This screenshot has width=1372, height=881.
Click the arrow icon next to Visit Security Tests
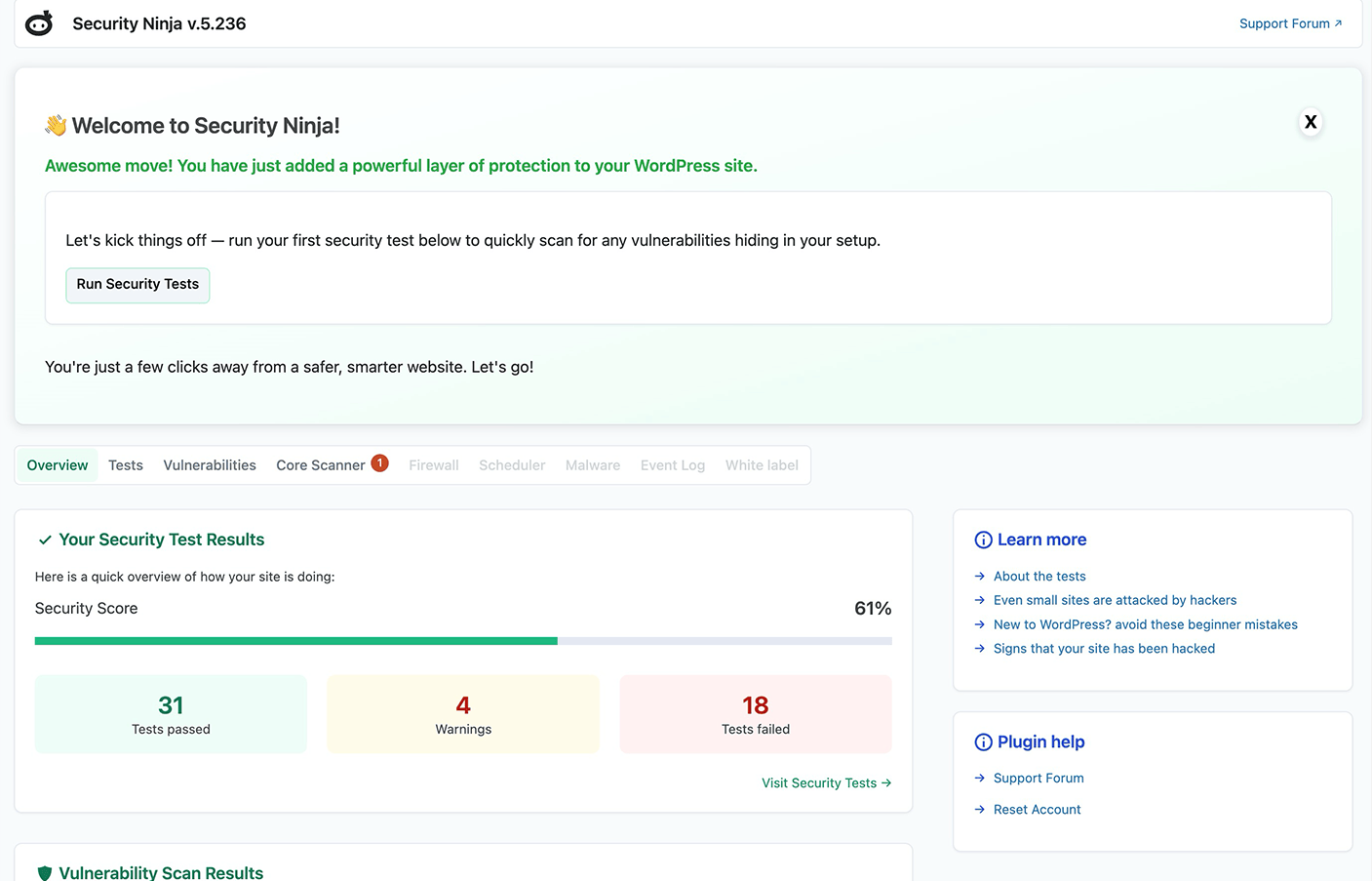point(885,782)
